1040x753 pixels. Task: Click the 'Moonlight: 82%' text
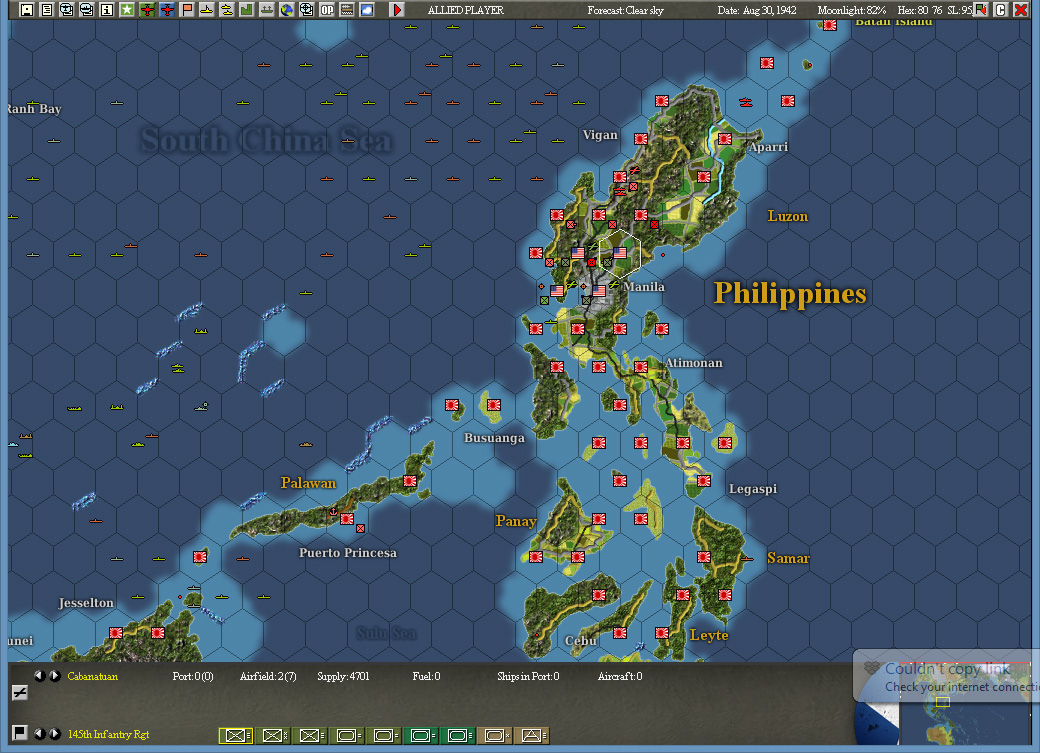852,10
